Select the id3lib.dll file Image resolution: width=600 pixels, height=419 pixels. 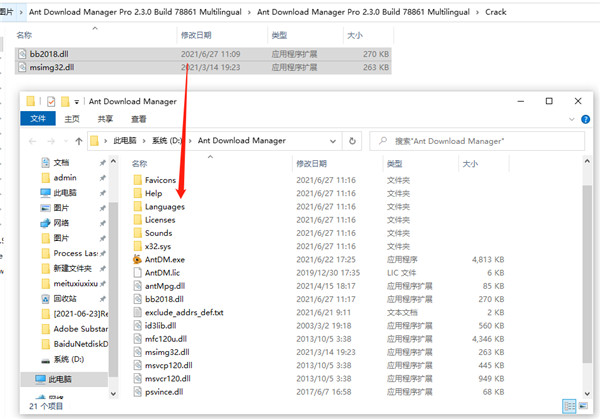tap(160, 326)
